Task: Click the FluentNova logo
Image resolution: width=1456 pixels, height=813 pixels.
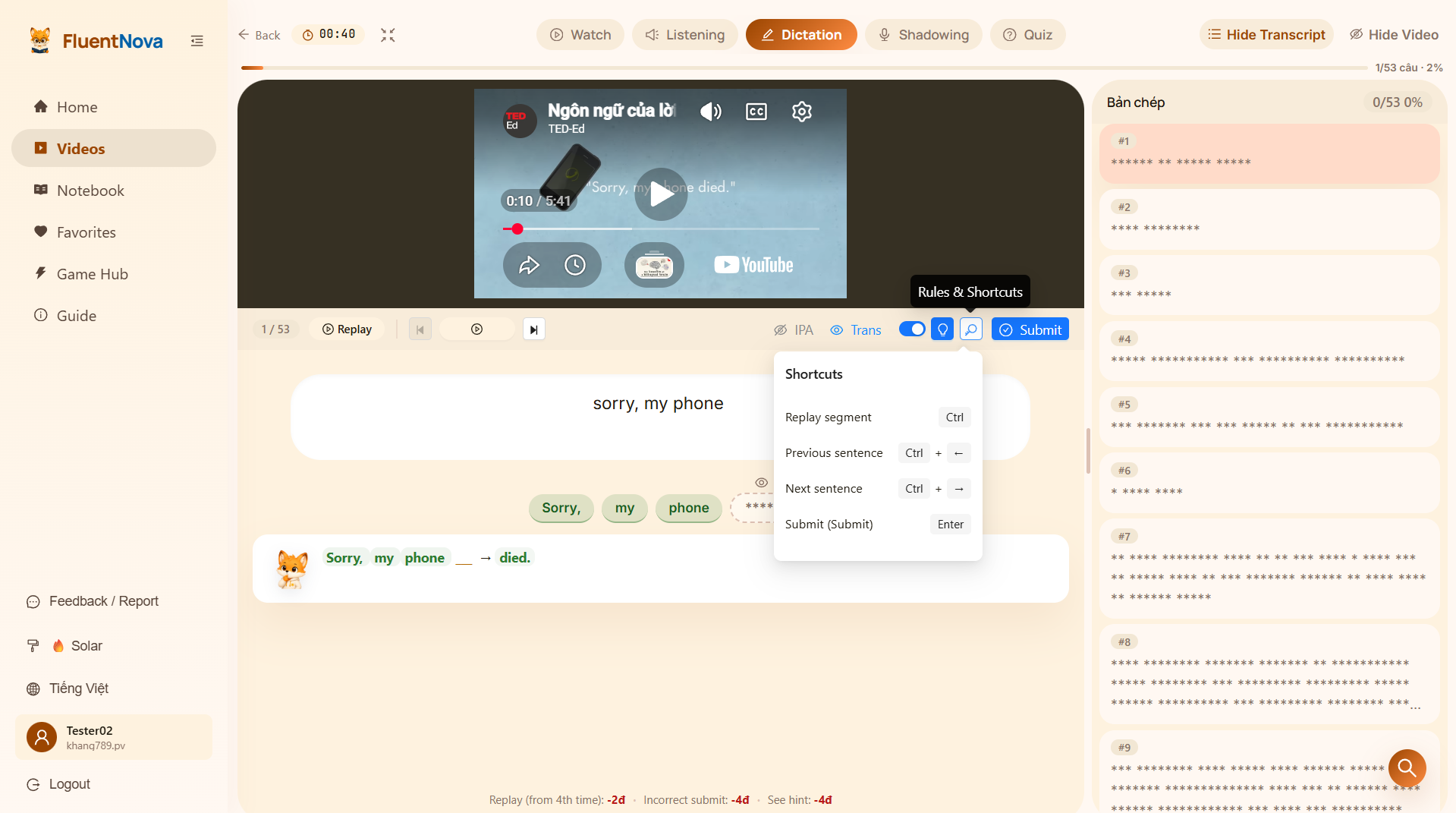Action: [x=96, y=41]
